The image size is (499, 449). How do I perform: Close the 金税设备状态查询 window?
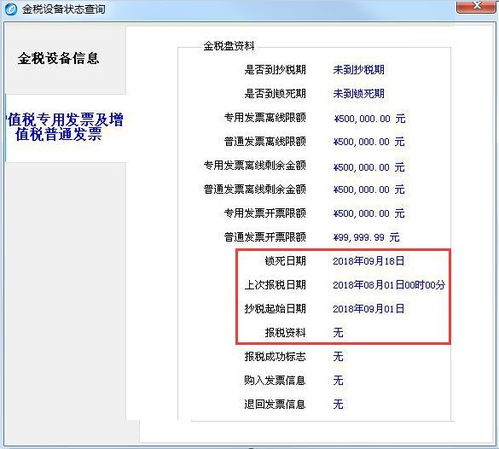[477, 6]
